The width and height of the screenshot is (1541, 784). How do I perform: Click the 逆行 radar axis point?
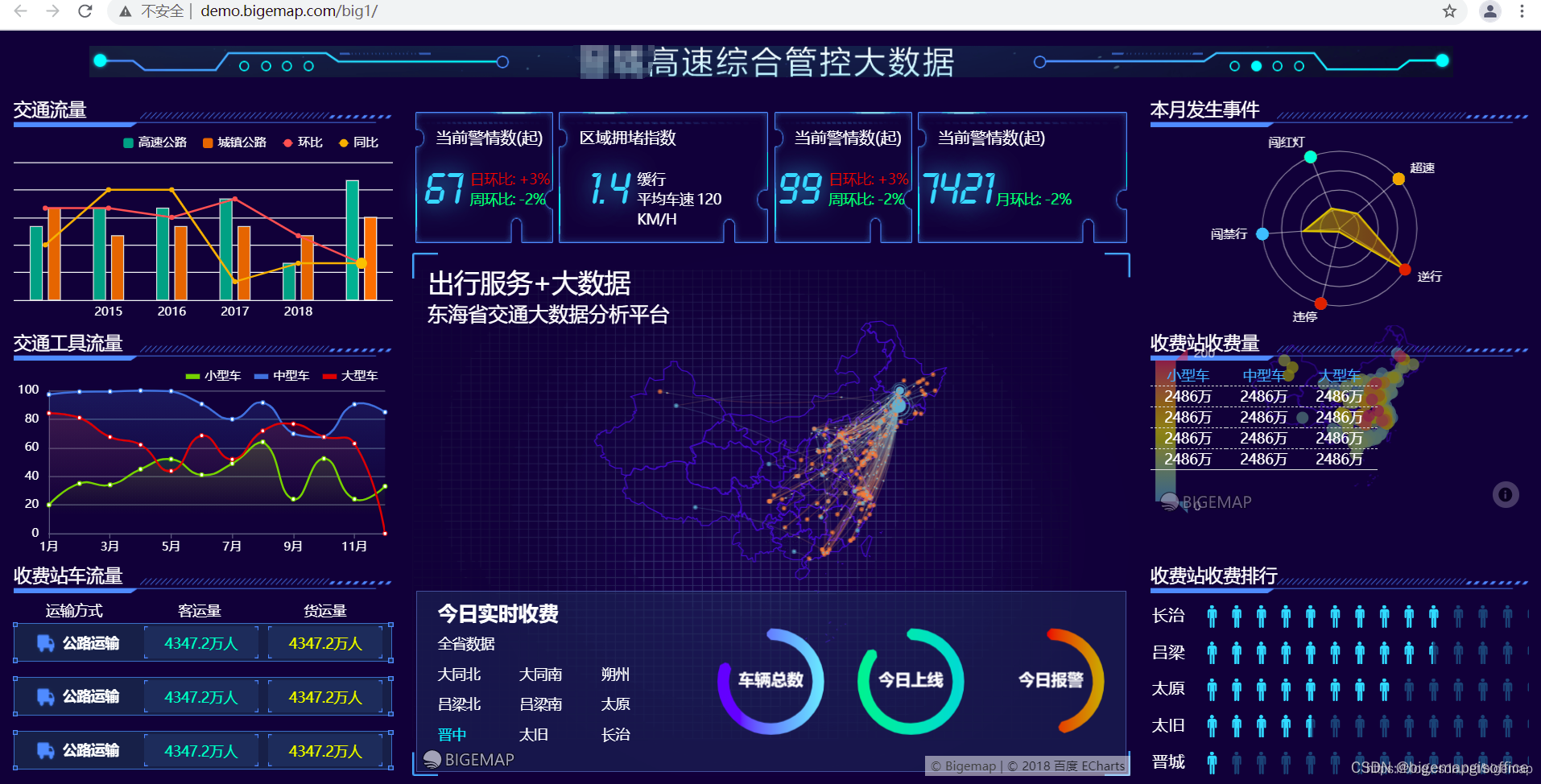[1405, 270]
